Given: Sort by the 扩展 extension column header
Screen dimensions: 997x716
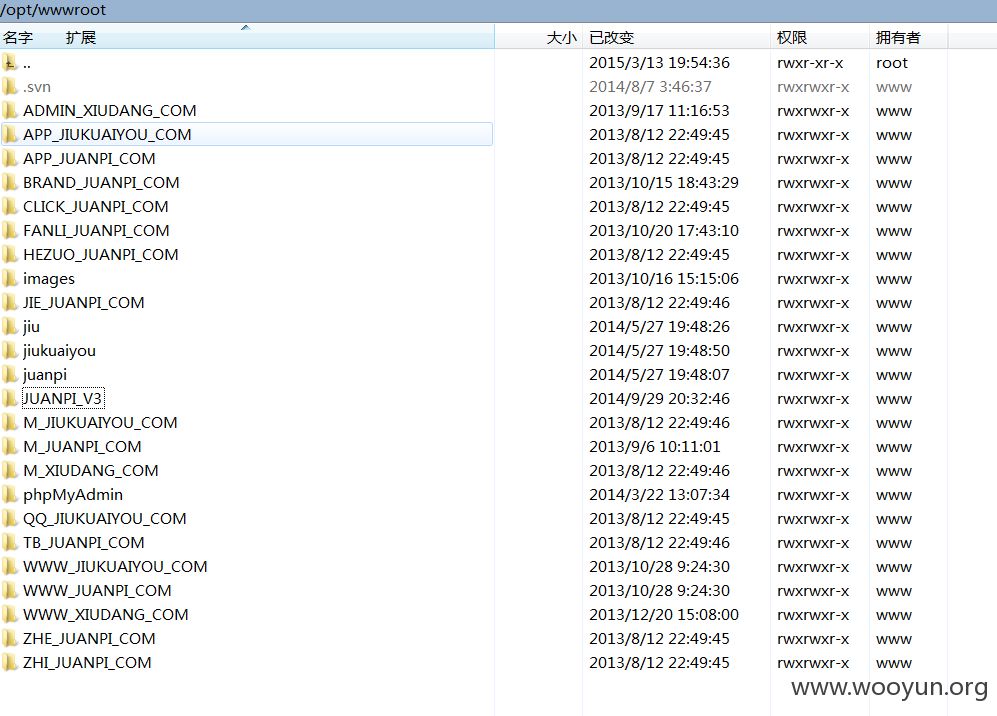Looking at the screenshot, I should point(81,38).
